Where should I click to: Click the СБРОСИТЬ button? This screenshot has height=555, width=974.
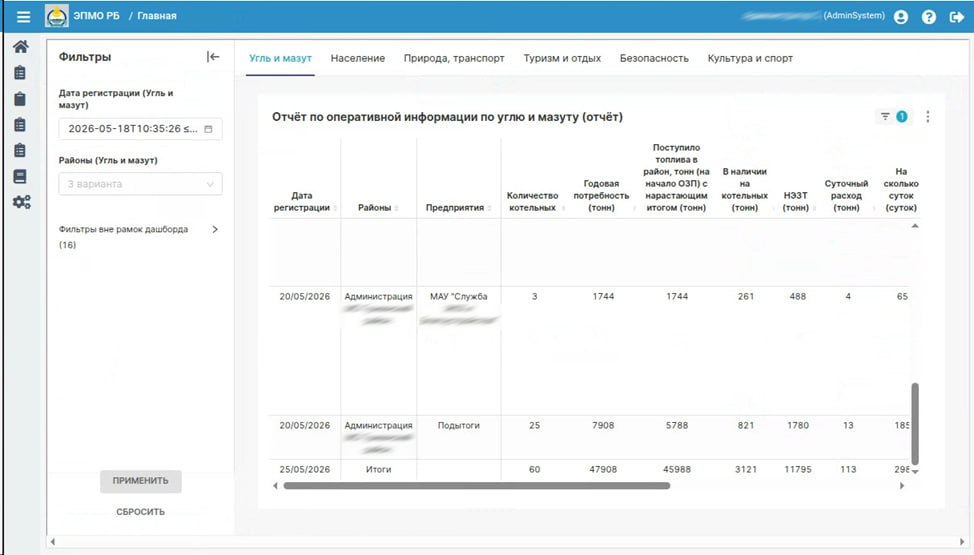click(x=140, y=512)
